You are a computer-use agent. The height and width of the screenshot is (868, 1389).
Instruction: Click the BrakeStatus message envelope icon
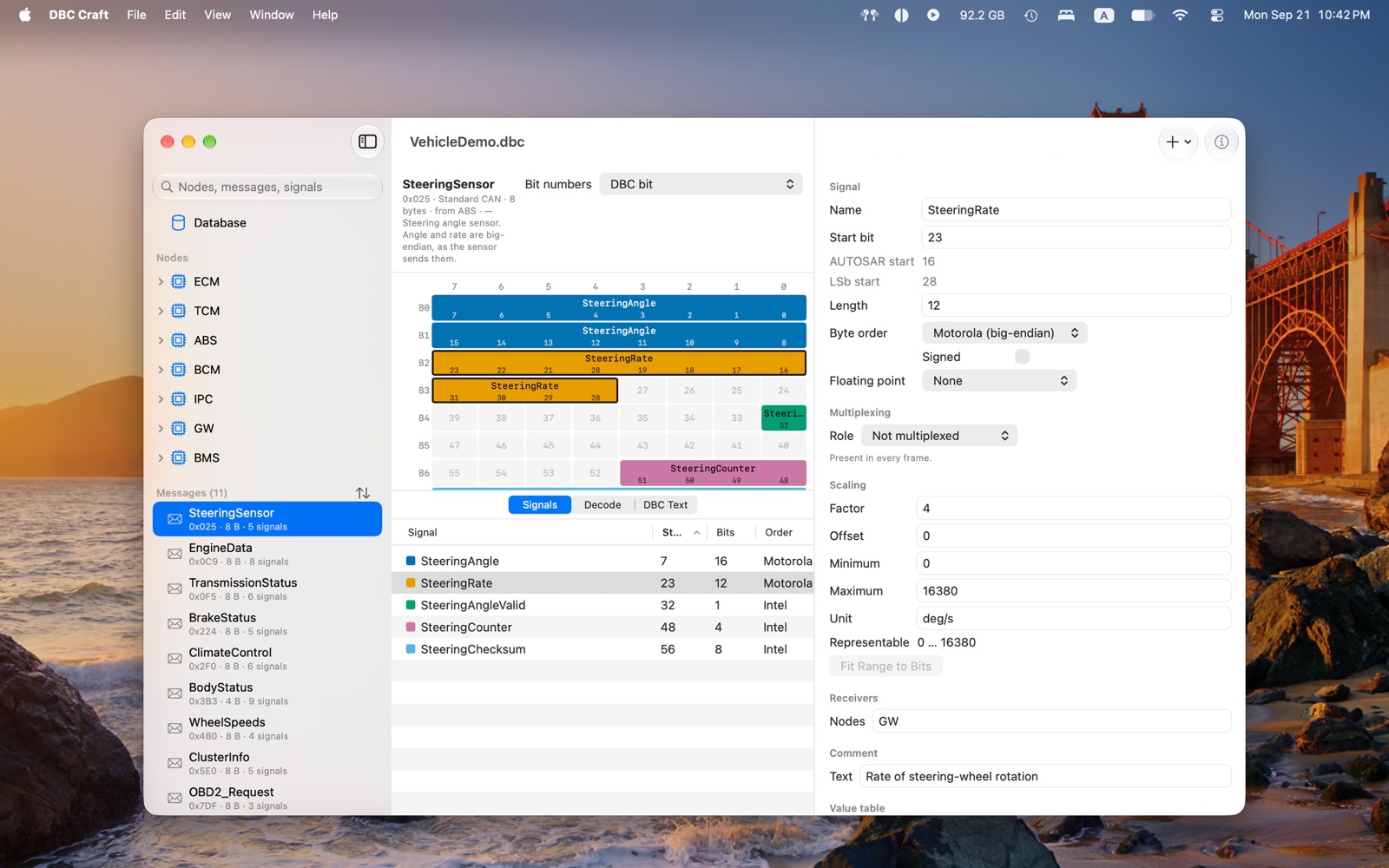tap(174, 623)
